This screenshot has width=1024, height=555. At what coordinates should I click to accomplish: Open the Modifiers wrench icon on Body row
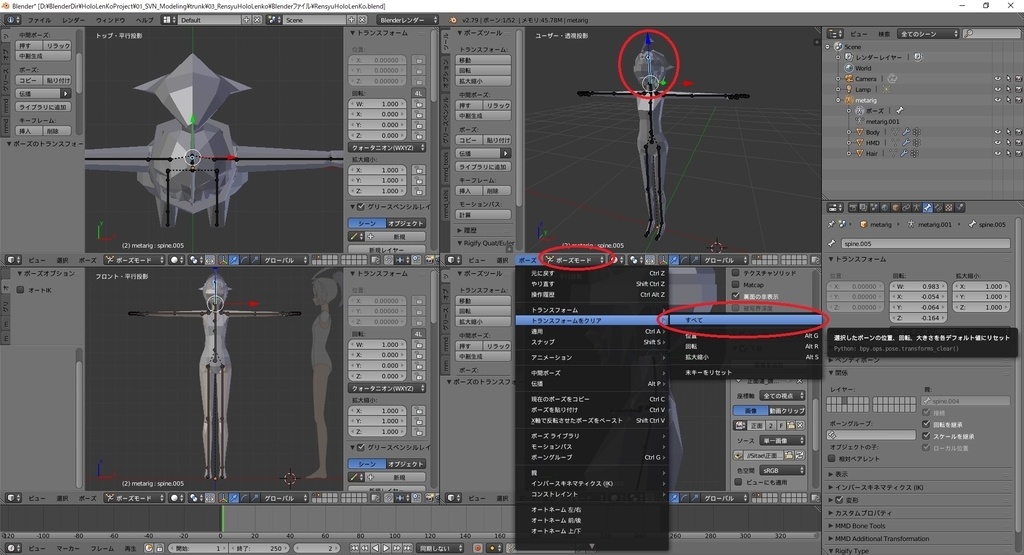click(906, 132)
